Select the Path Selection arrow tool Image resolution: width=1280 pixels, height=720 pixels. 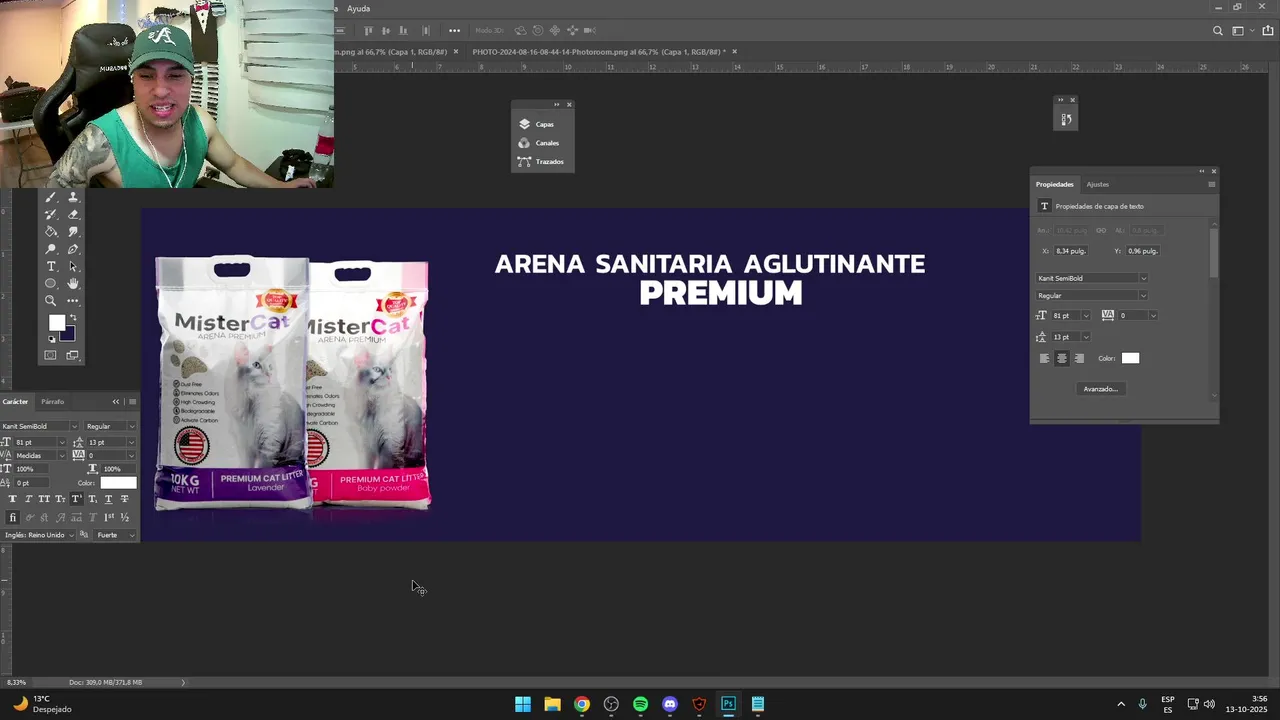[x=73, y=266]
